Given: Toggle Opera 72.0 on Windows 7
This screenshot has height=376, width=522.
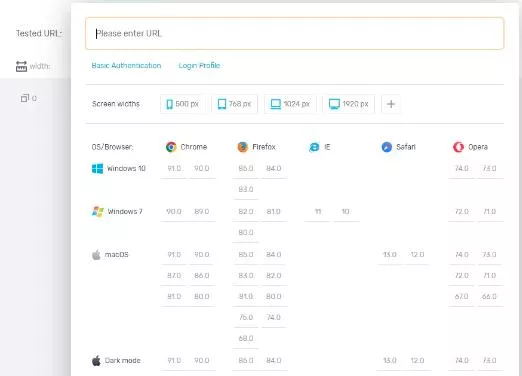Looking at the screenshot, I should [x=462, y=212].
